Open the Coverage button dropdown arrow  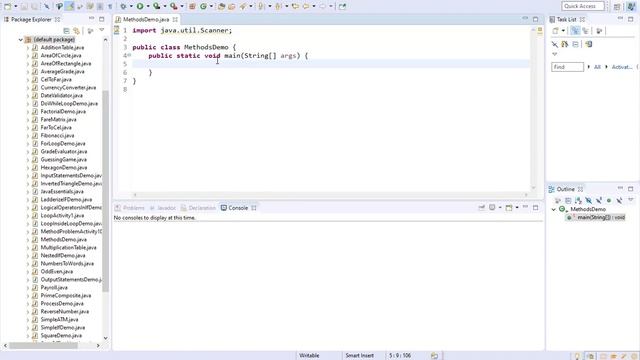164,6
